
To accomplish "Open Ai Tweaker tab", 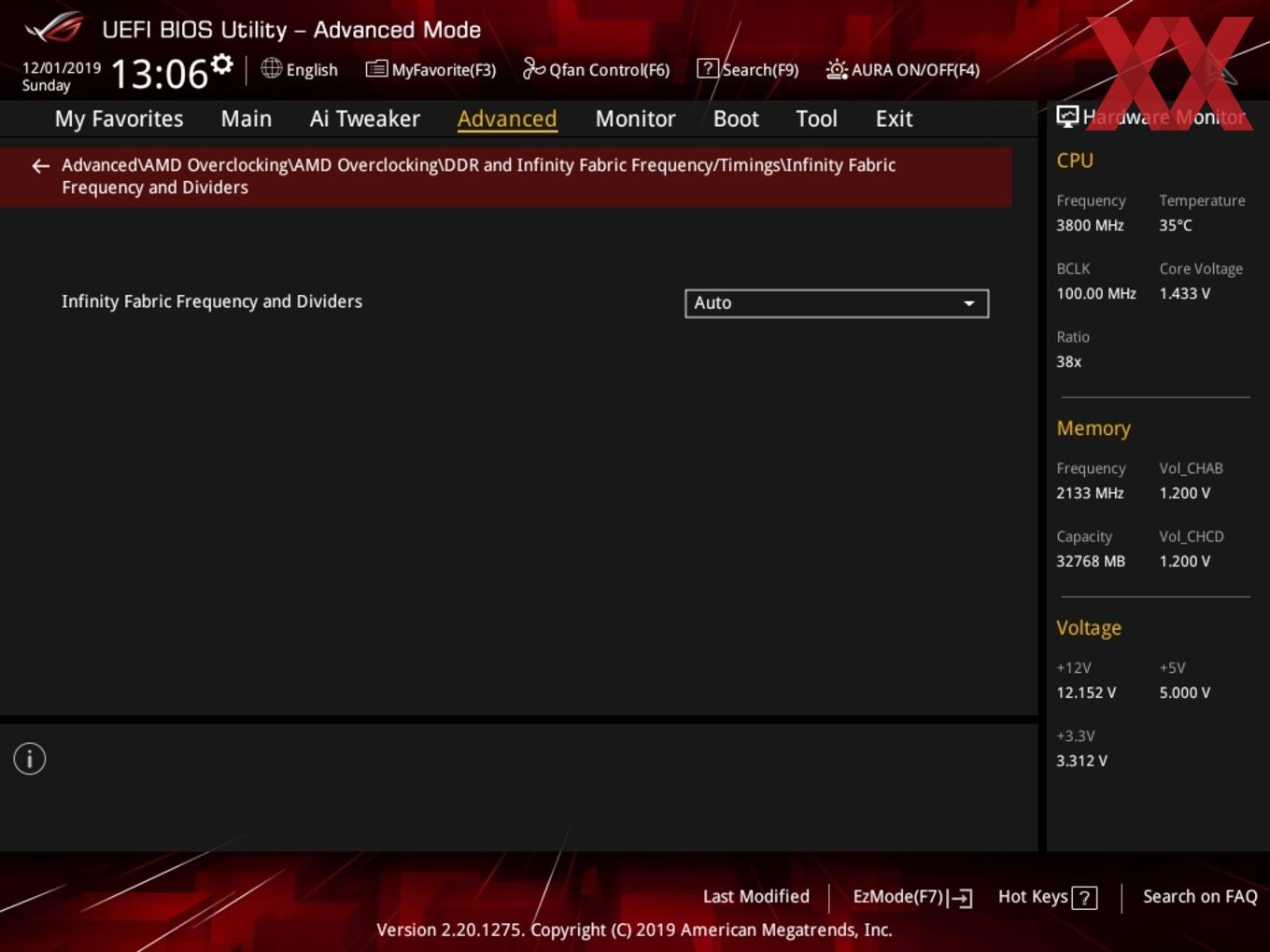I will (365, 119).
